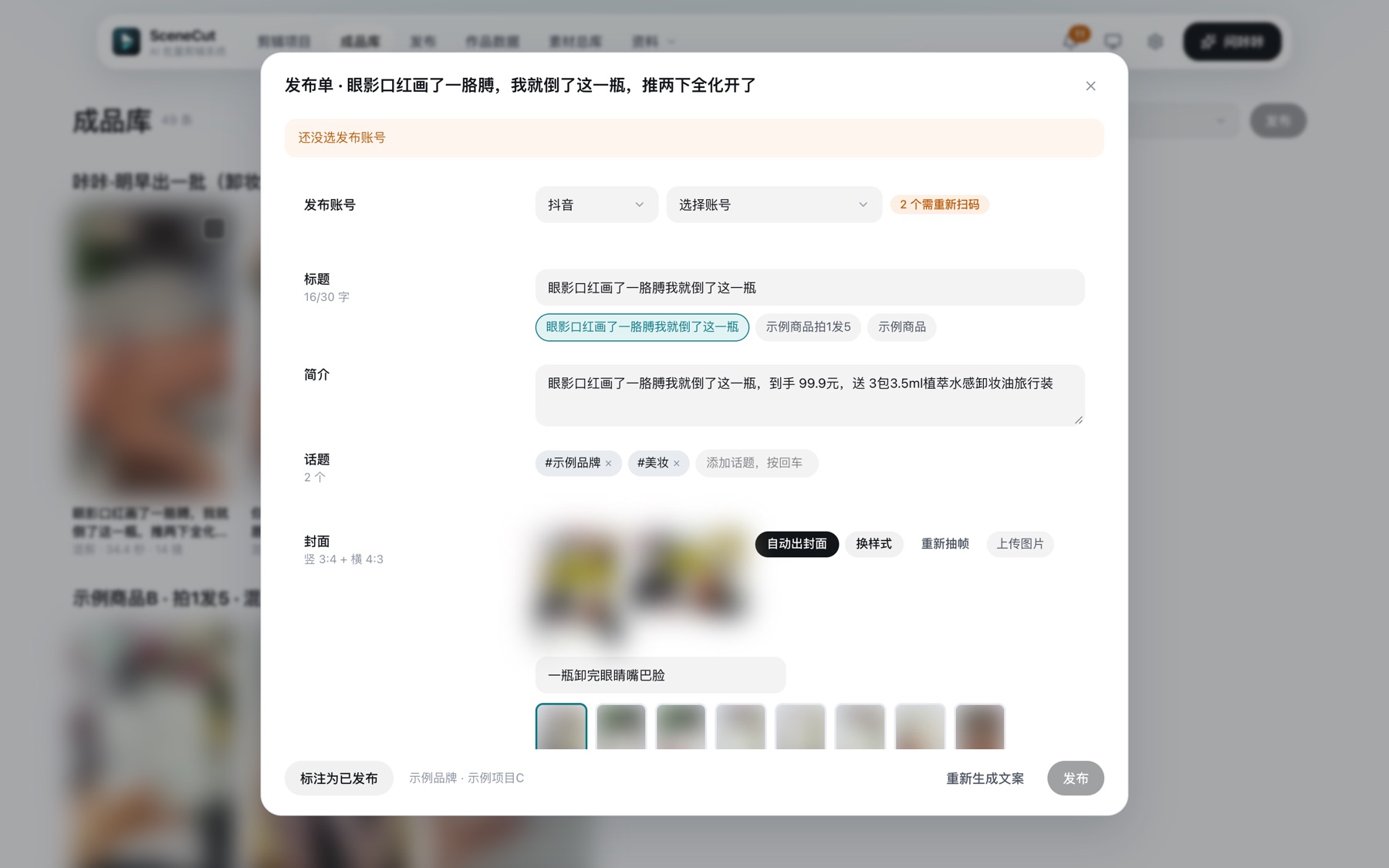Screen dimensions: 1389x868
Task: Click the 重新抽帧 option
Action: (x=945, y=544)
